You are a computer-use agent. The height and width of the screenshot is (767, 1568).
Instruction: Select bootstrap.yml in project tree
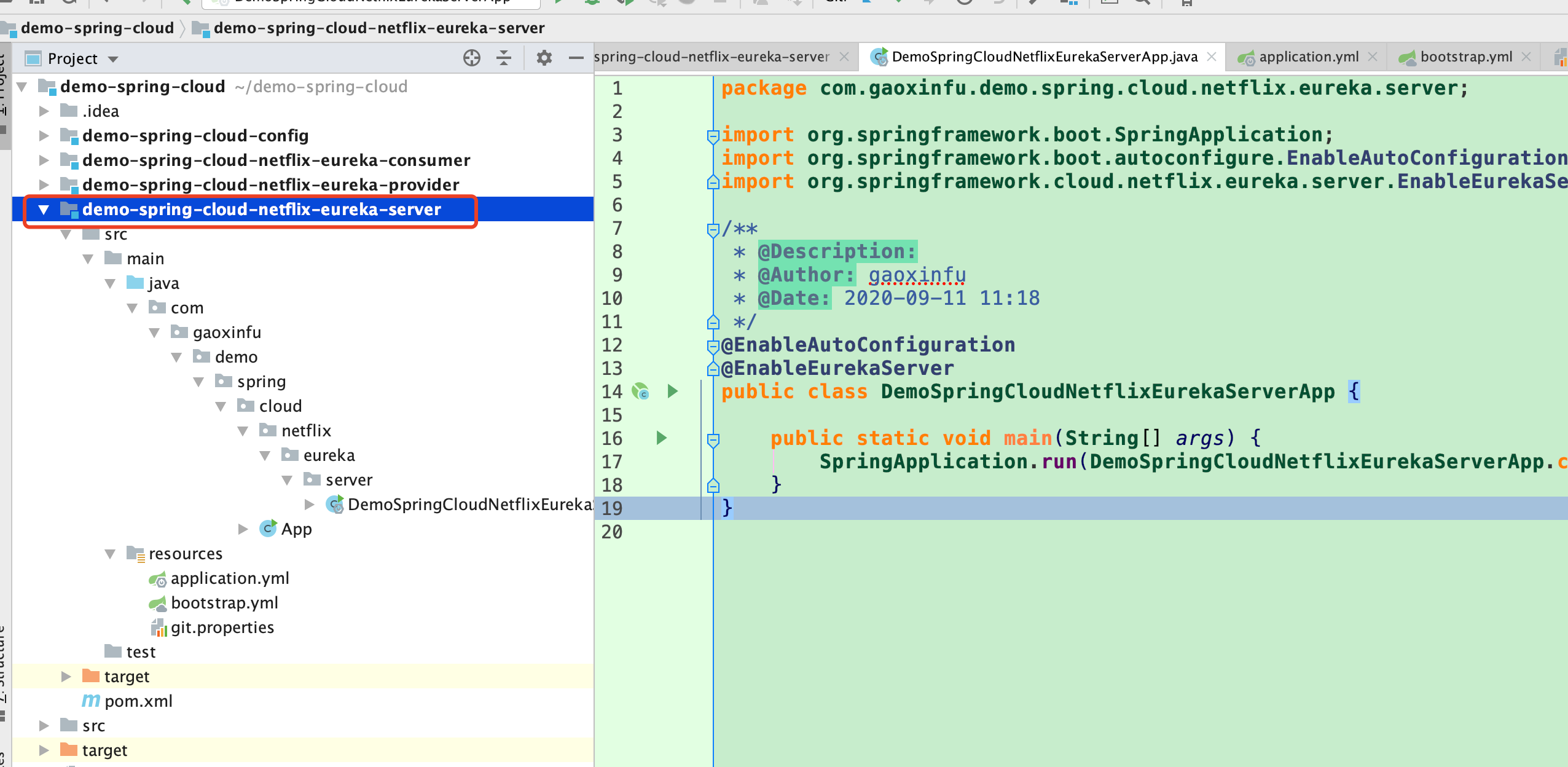click(x=224, y=603)
